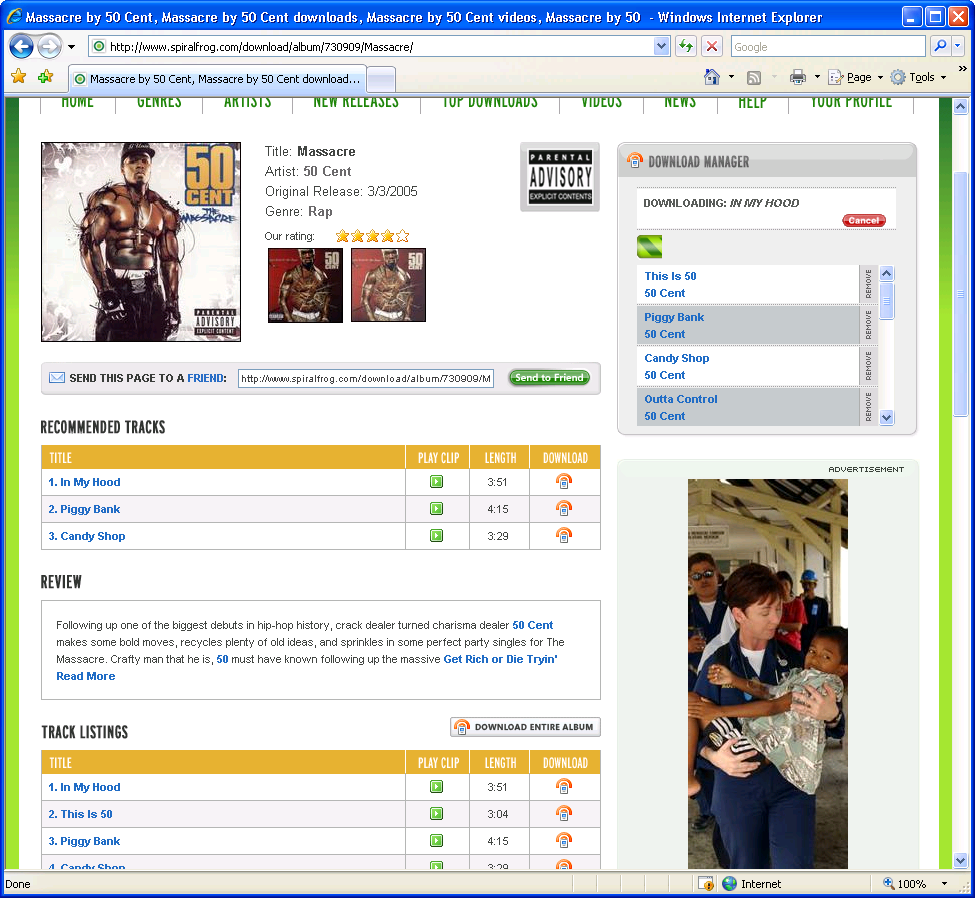Expand the Print button dropdown arrow
Screen dimensions: 975x898
tap(817, 77)
